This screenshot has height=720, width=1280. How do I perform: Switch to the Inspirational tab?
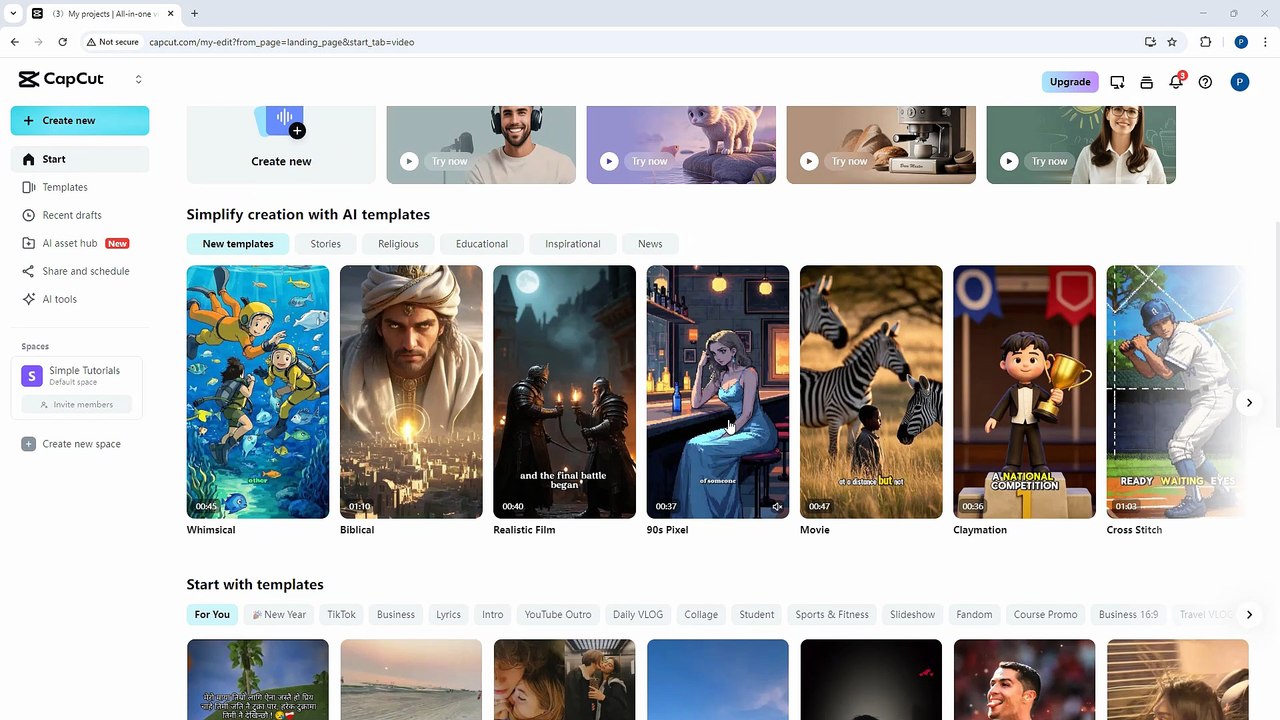573,244
